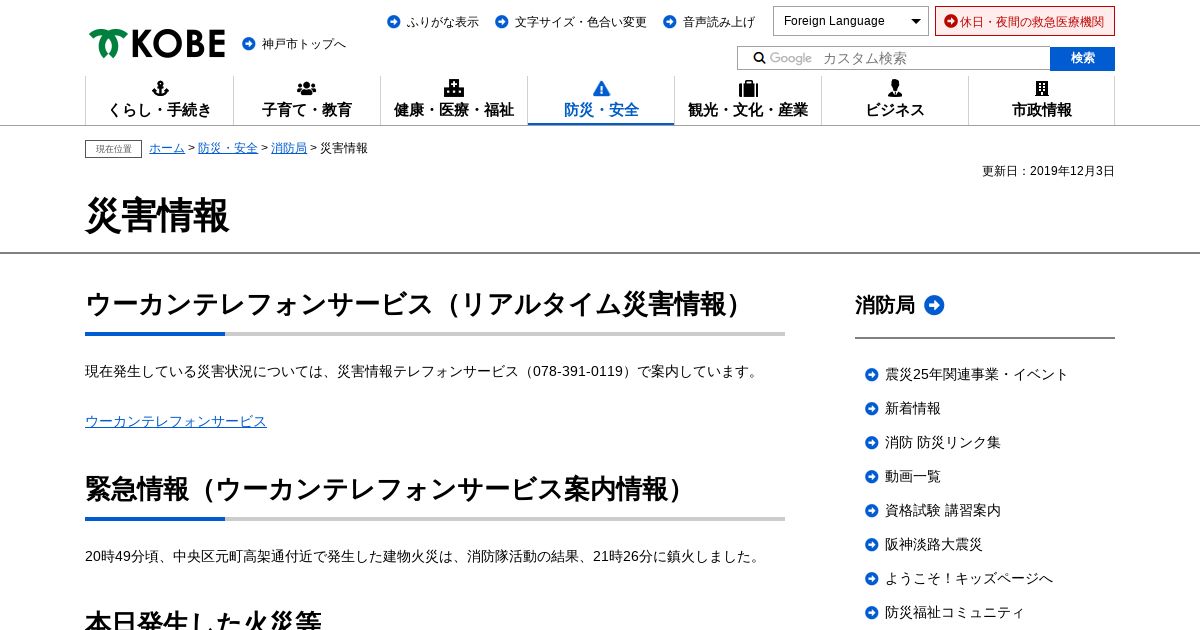Viewport: 1200px width, 630px height.
Task: Open 阪神淡路大震災 link
Action: coord(934,545)
